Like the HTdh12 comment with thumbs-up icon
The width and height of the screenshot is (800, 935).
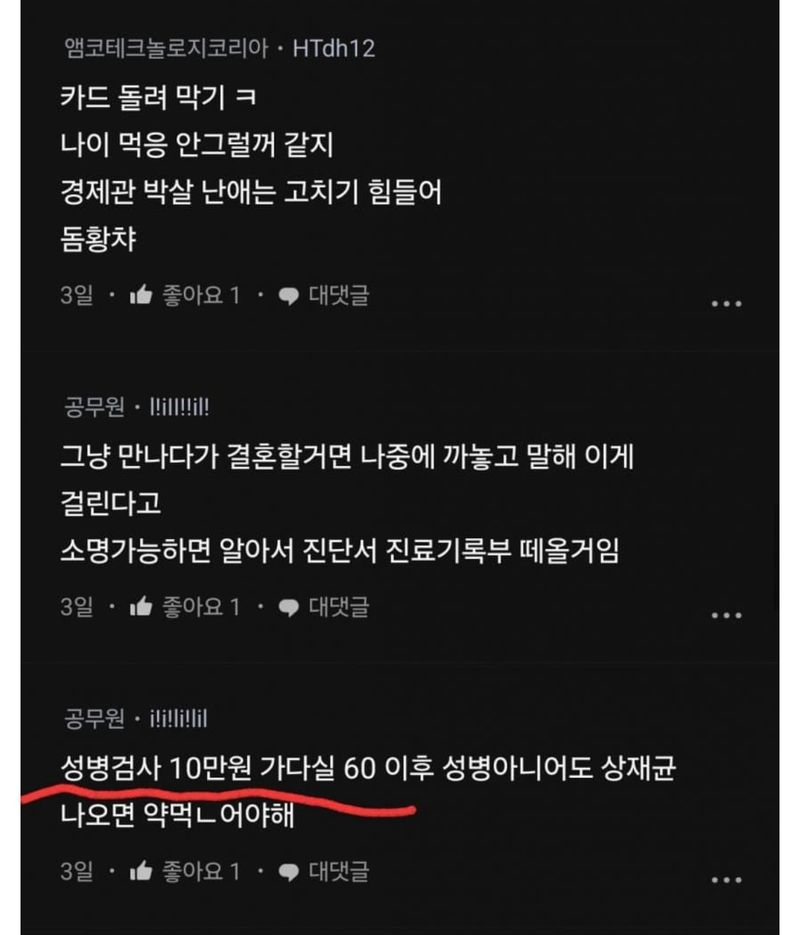coord(141,295)
